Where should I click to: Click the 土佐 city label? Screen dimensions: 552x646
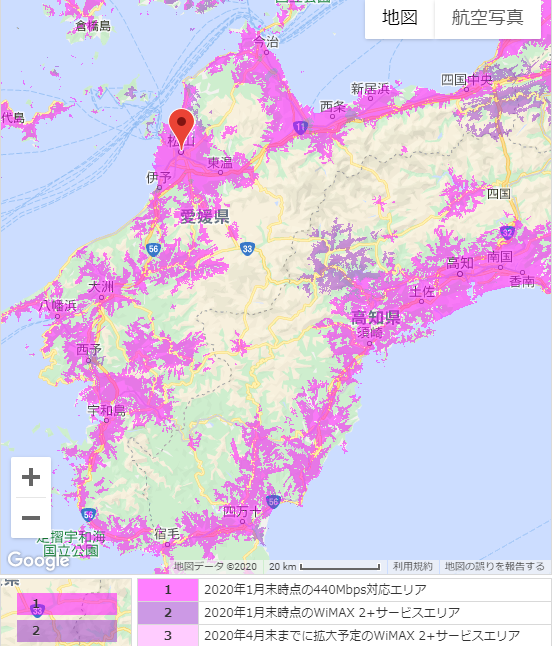click(422, 292)
